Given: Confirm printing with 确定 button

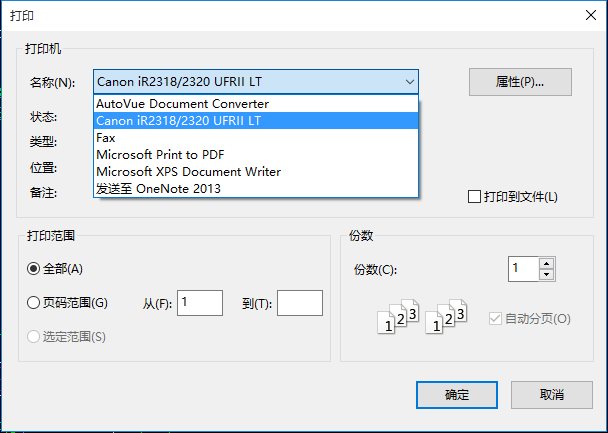Looking at the screenshot, I should (x=456, y=394).
